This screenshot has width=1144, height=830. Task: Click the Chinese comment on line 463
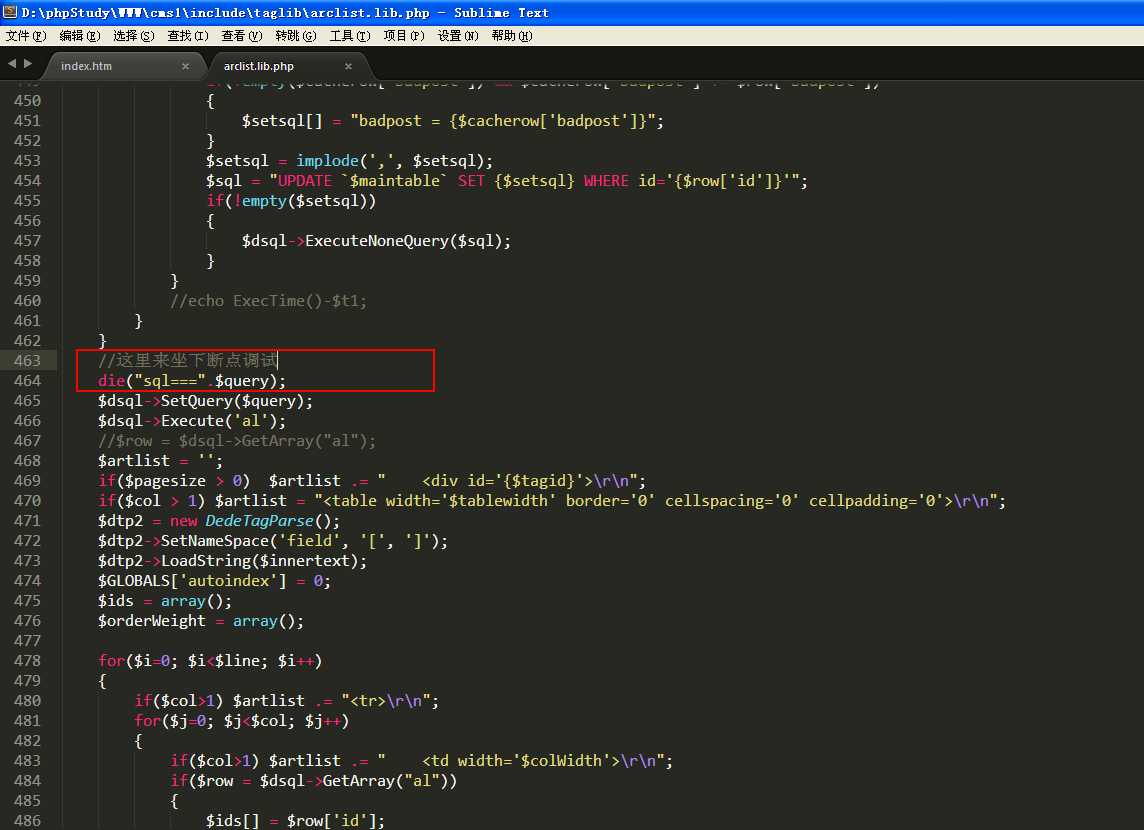point(188,360)
